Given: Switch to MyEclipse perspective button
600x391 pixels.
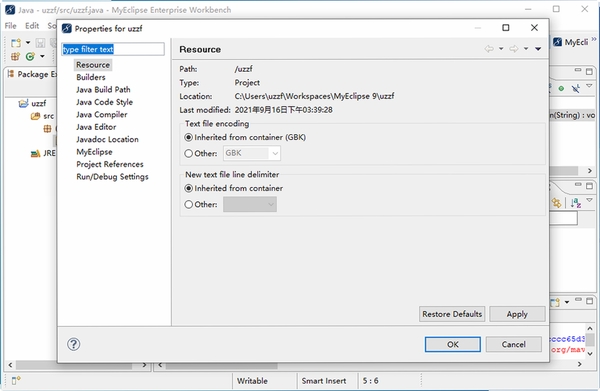Looking at the screenshot, I should 571,42.
